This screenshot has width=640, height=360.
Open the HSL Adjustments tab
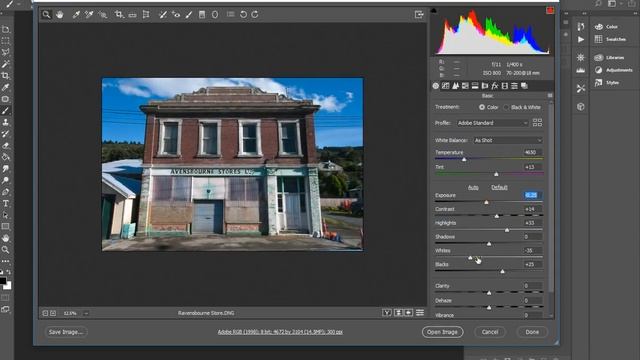[x=465, y=86]
